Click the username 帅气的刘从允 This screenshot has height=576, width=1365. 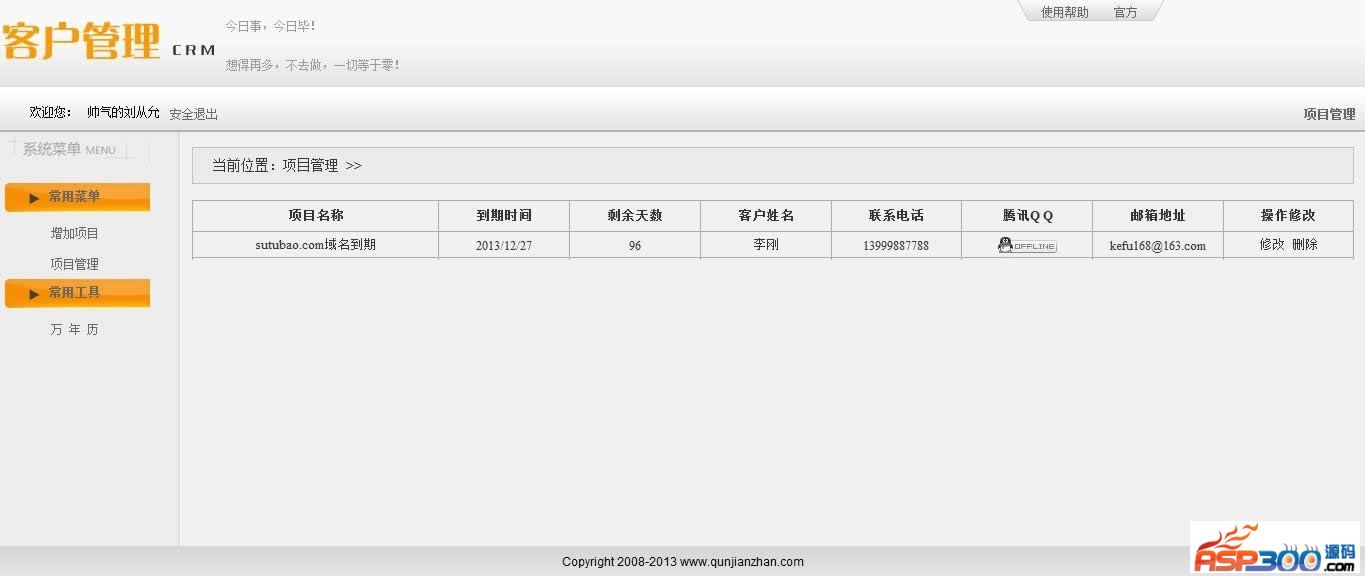123,113
